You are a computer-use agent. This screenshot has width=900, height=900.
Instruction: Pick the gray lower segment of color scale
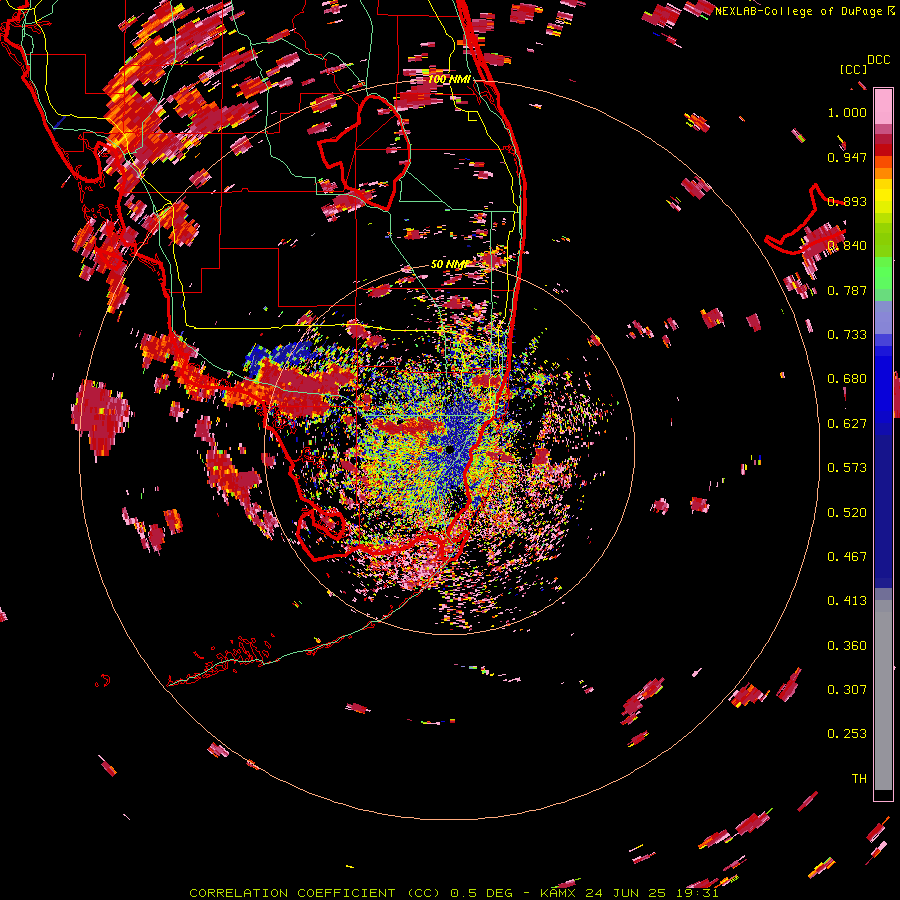point(883,695)
